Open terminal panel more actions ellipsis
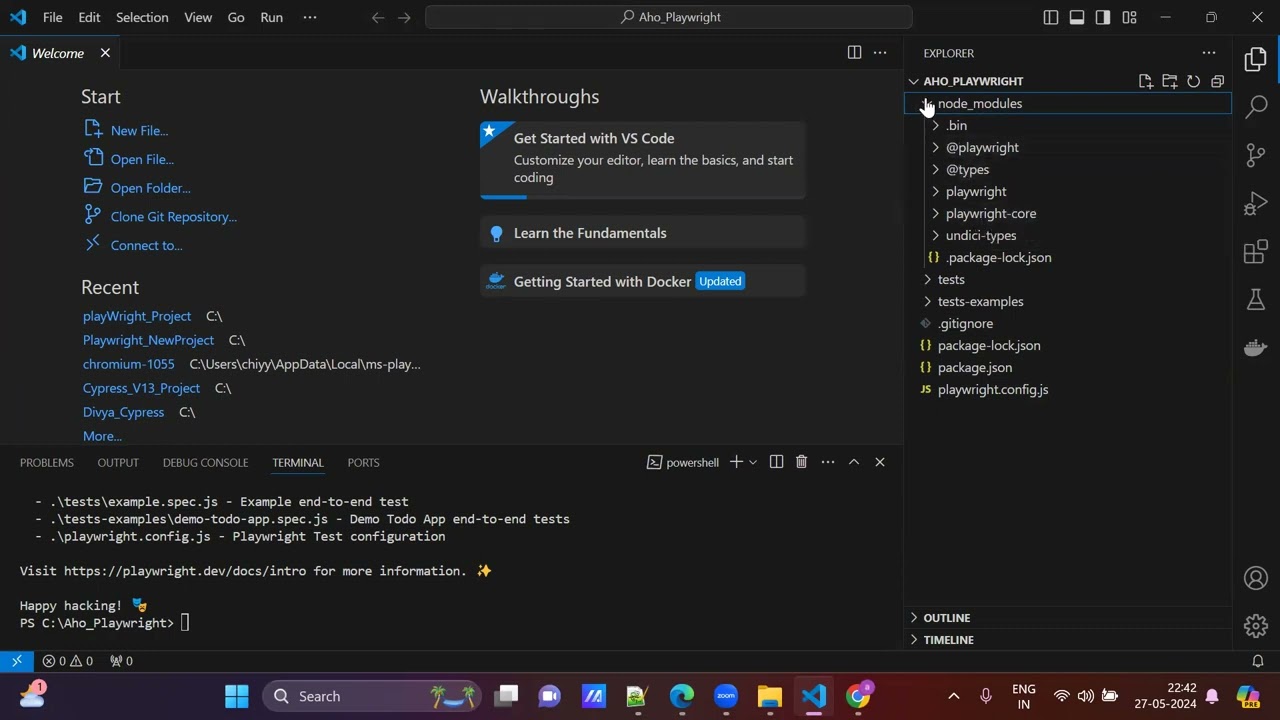 [x=828, y=462]
